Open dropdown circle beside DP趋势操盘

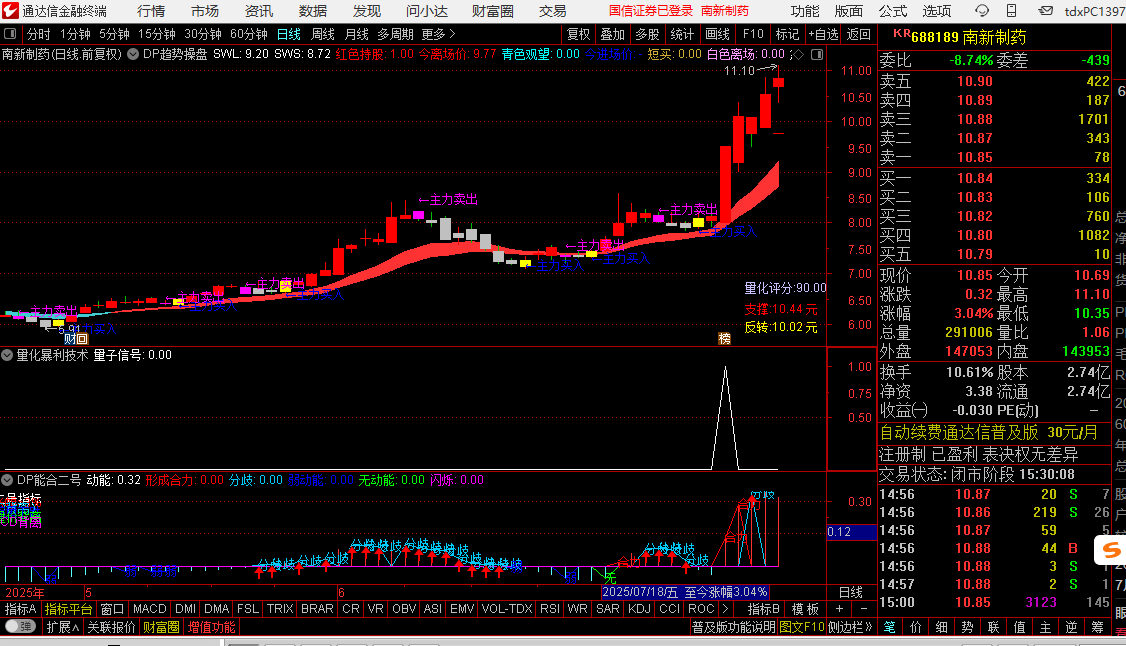(x=133, y=54)
